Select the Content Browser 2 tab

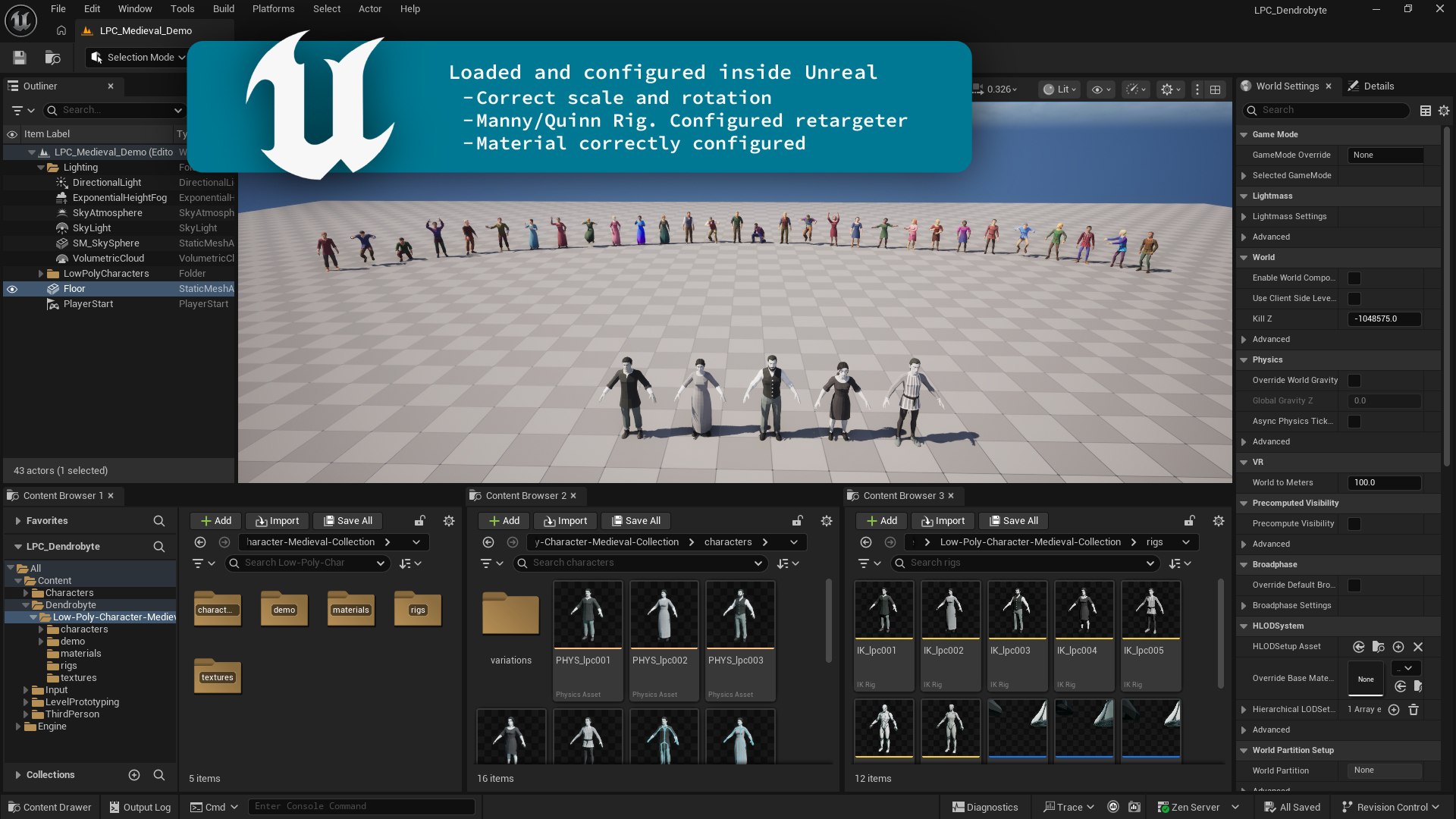point(526,496)
